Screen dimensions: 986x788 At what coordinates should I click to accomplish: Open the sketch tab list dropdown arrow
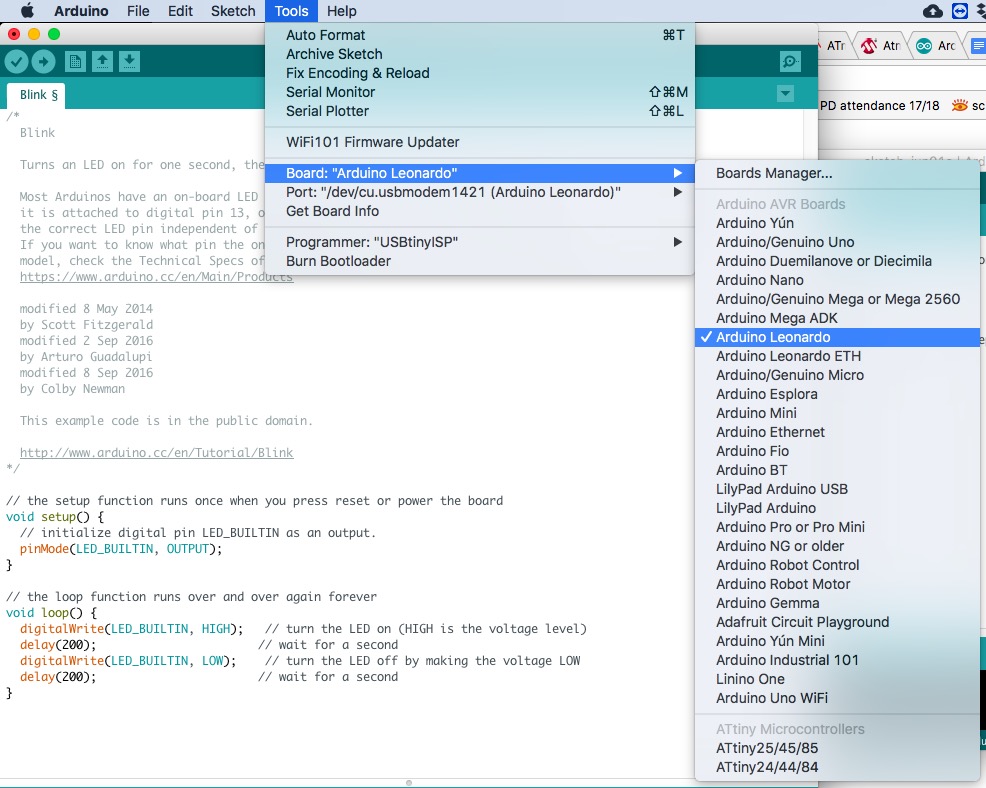tap(785, 91)
